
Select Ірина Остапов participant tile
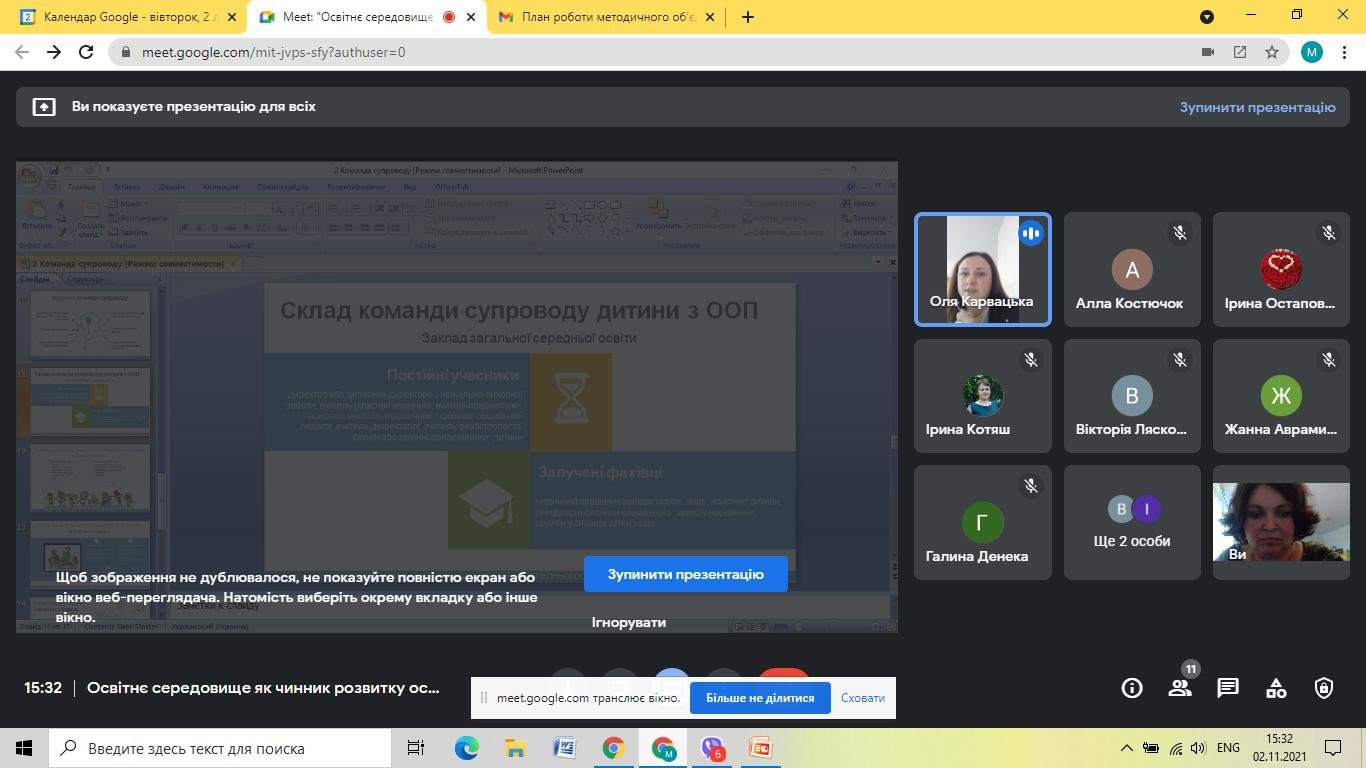1280,269
